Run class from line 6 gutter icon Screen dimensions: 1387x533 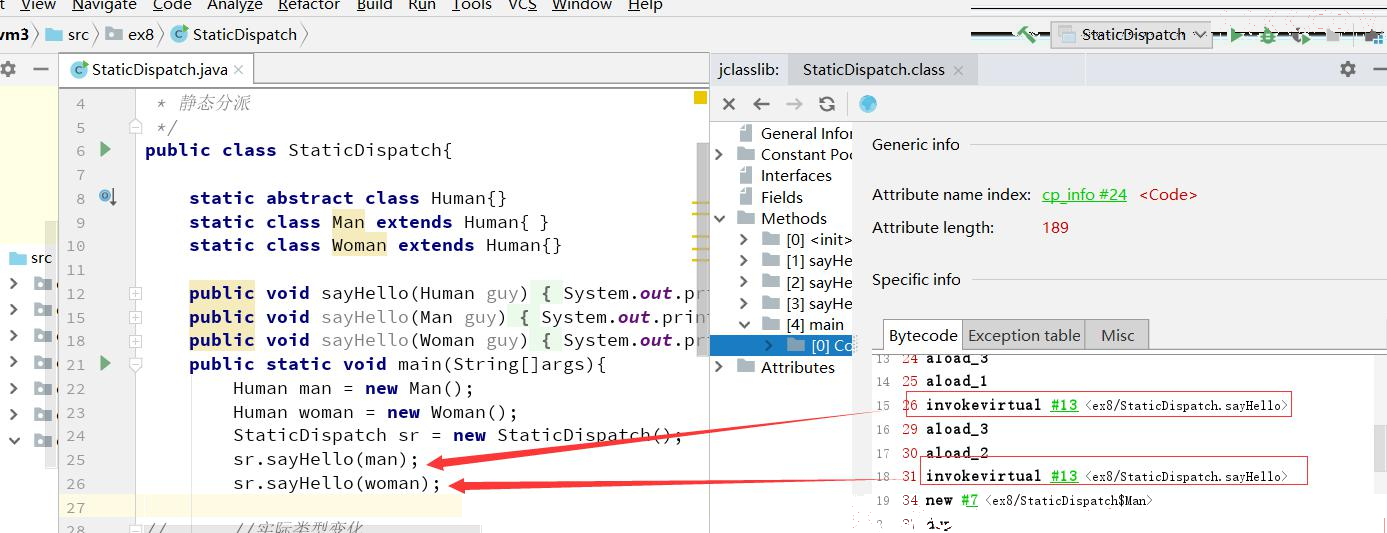coord(105,150)
